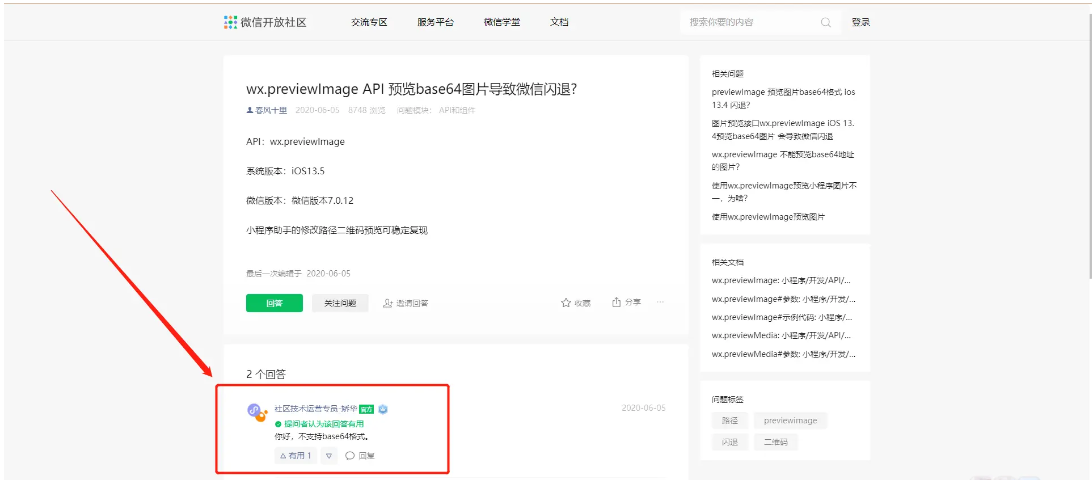
Task: Click the green 官方 badge
Action: pos(367,409)
